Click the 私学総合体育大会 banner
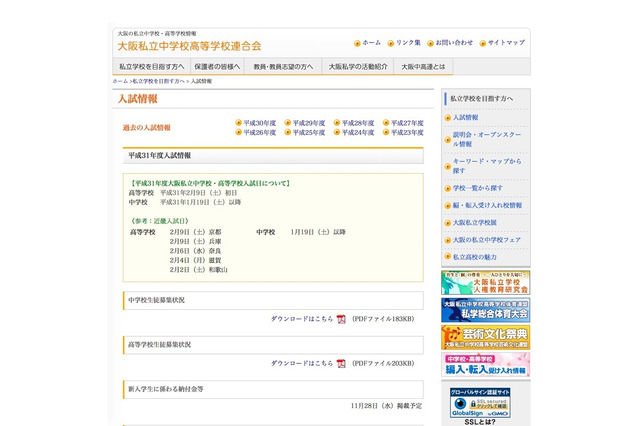Screen dimensions: 640x426 (x=485, y=310)
